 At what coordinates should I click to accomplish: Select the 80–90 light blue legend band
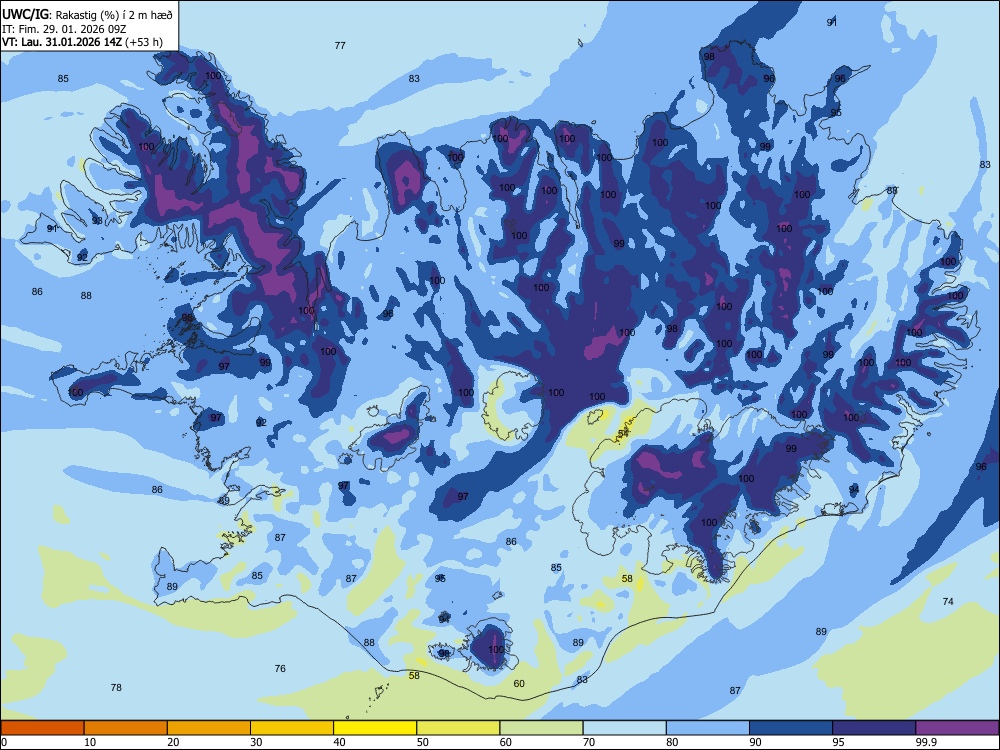708,728
